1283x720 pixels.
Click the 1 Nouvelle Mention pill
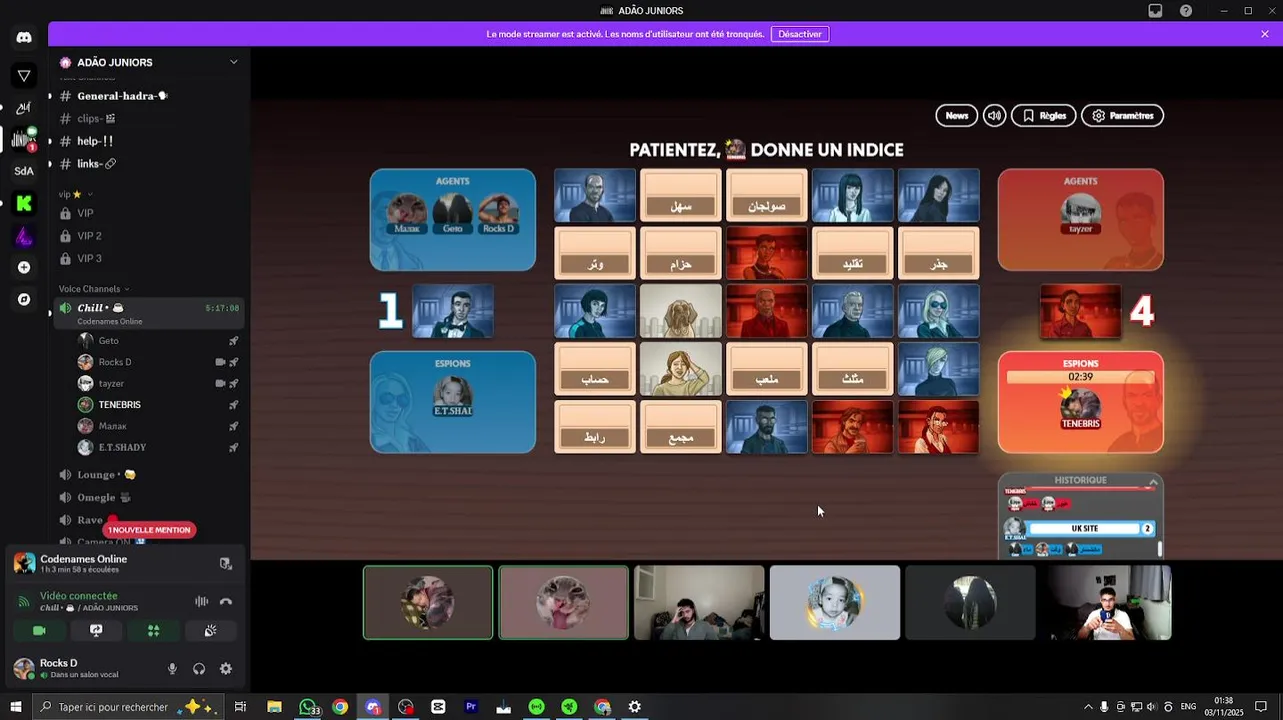[x=149, y=530]
